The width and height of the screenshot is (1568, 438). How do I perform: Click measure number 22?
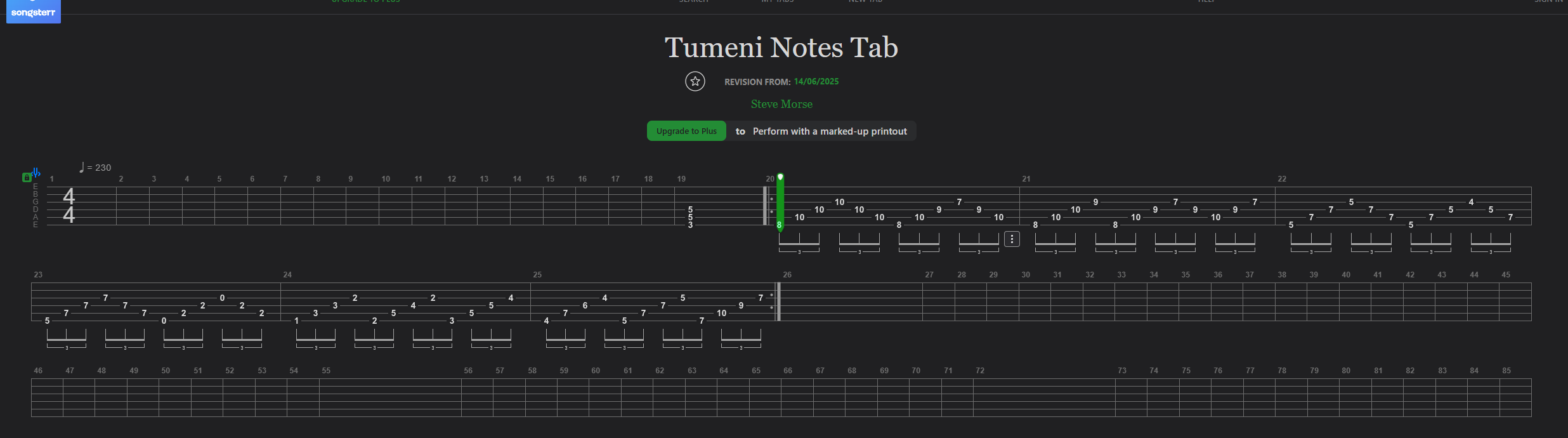(x=1282, y=179)
